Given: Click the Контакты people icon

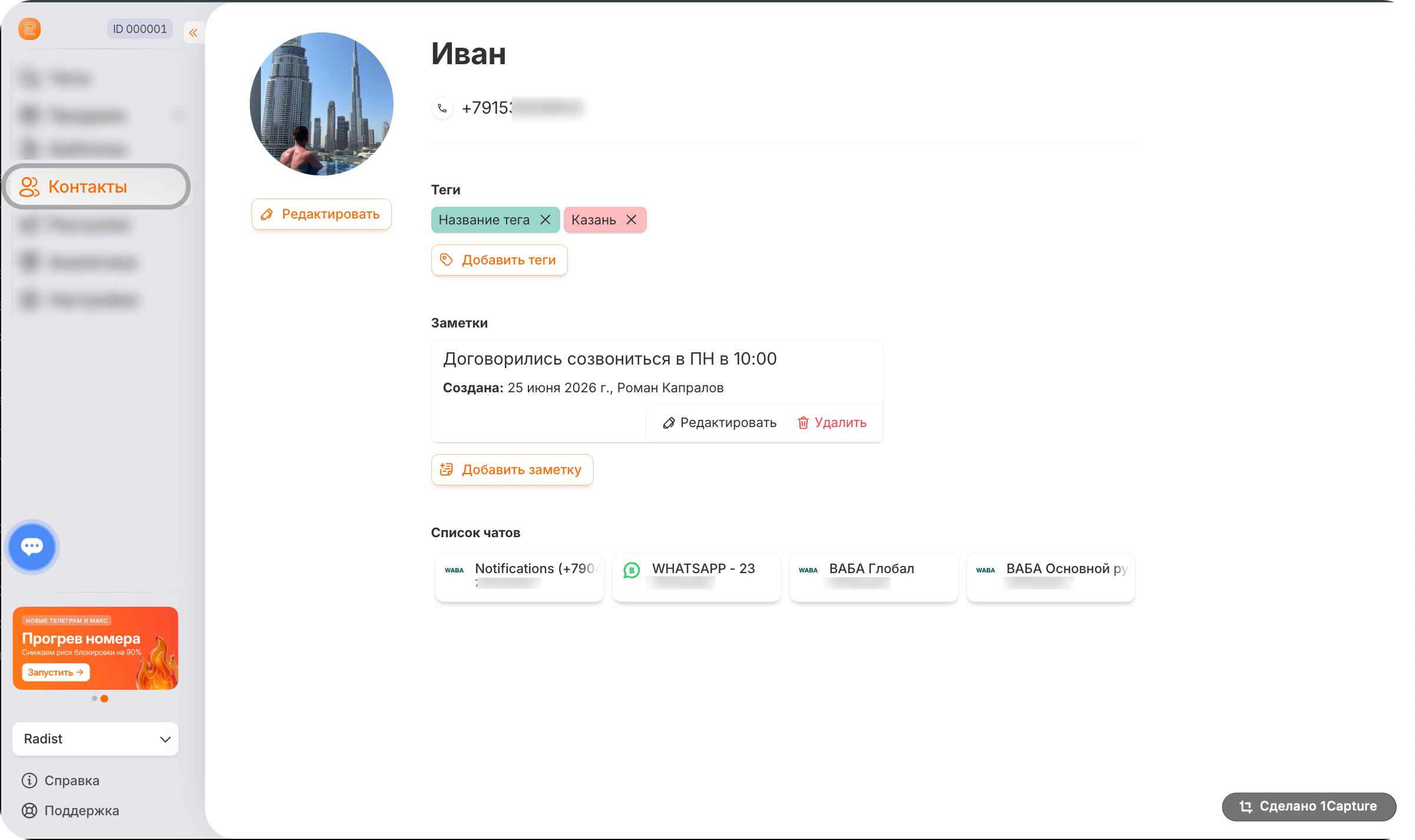Looking at the screenshot, I should tap(29, 187).
